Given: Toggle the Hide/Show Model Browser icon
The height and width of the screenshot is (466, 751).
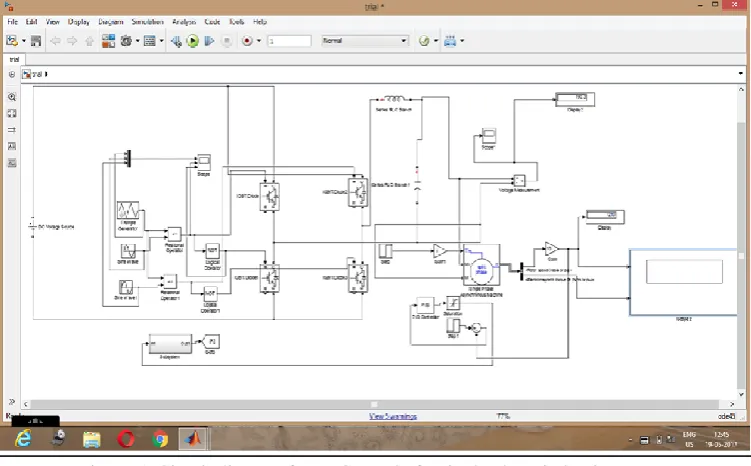Looking at the screenshot, I should pos(12,74).
